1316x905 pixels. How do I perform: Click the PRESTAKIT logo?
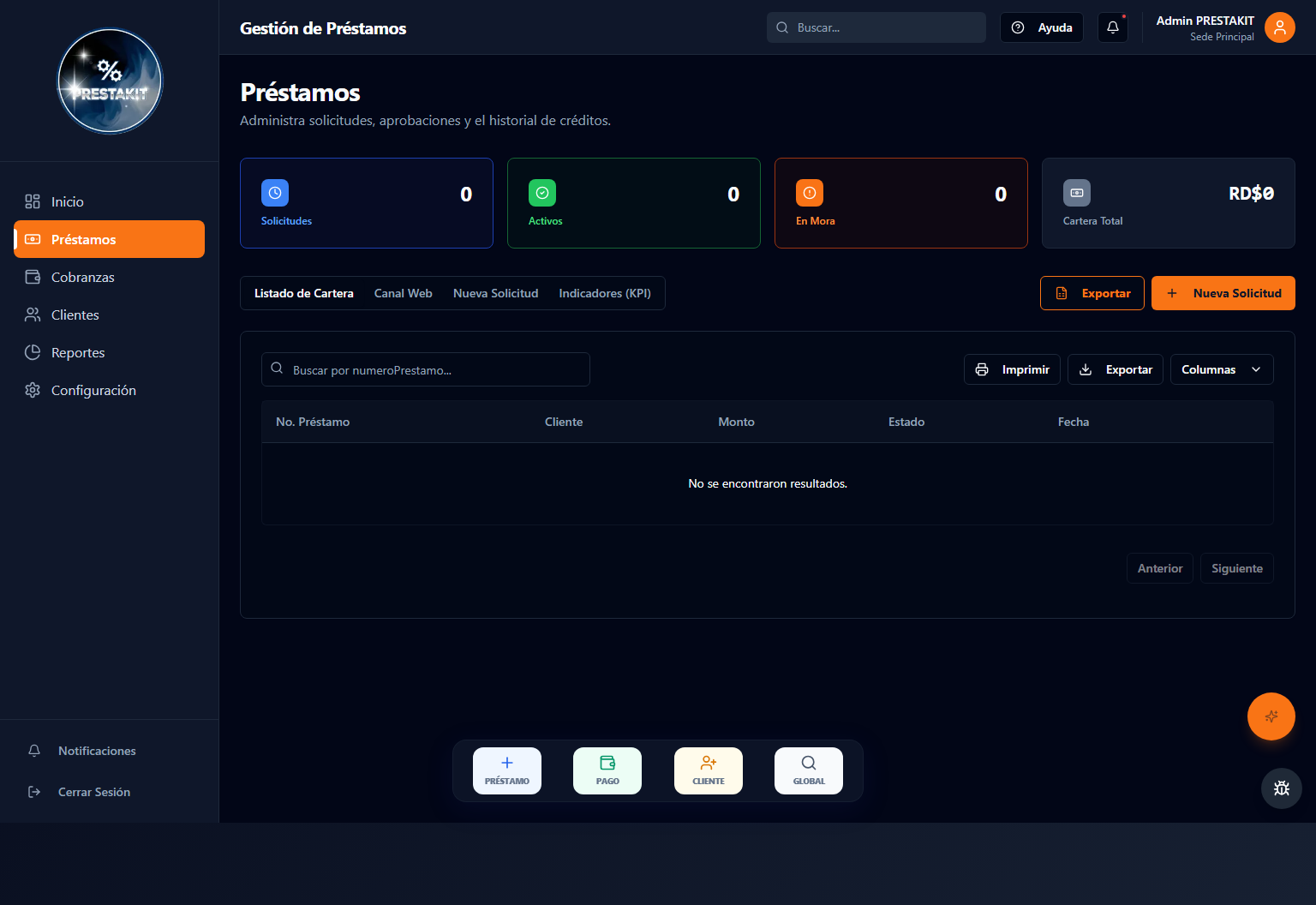(110, 81)
